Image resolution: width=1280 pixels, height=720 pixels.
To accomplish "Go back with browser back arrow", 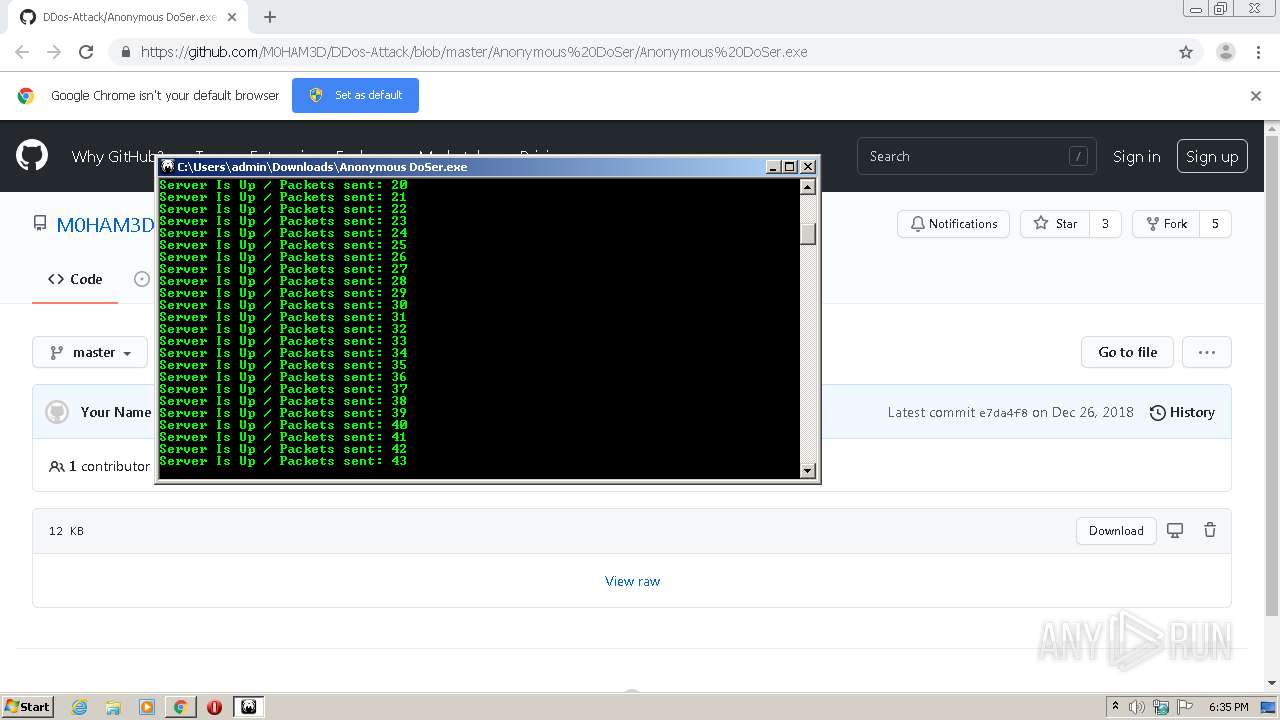I will 22,52.
